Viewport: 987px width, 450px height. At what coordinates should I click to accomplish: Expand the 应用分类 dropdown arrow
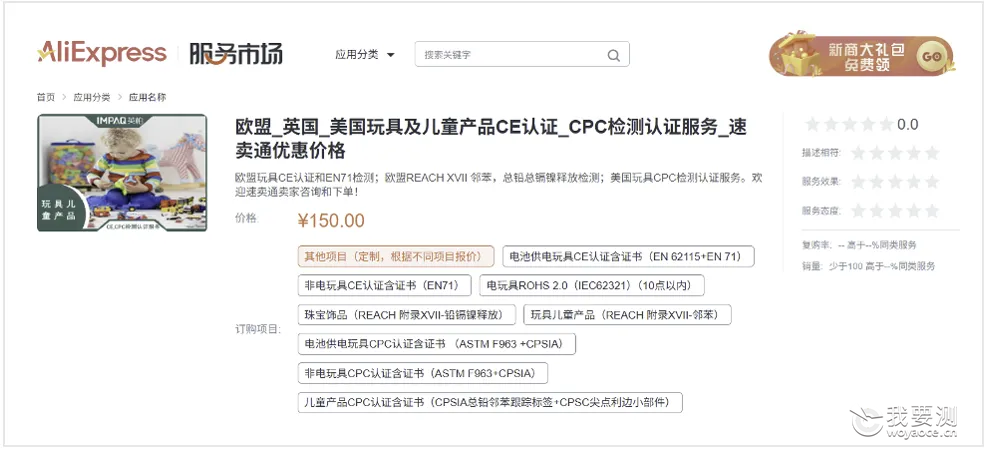390,55
